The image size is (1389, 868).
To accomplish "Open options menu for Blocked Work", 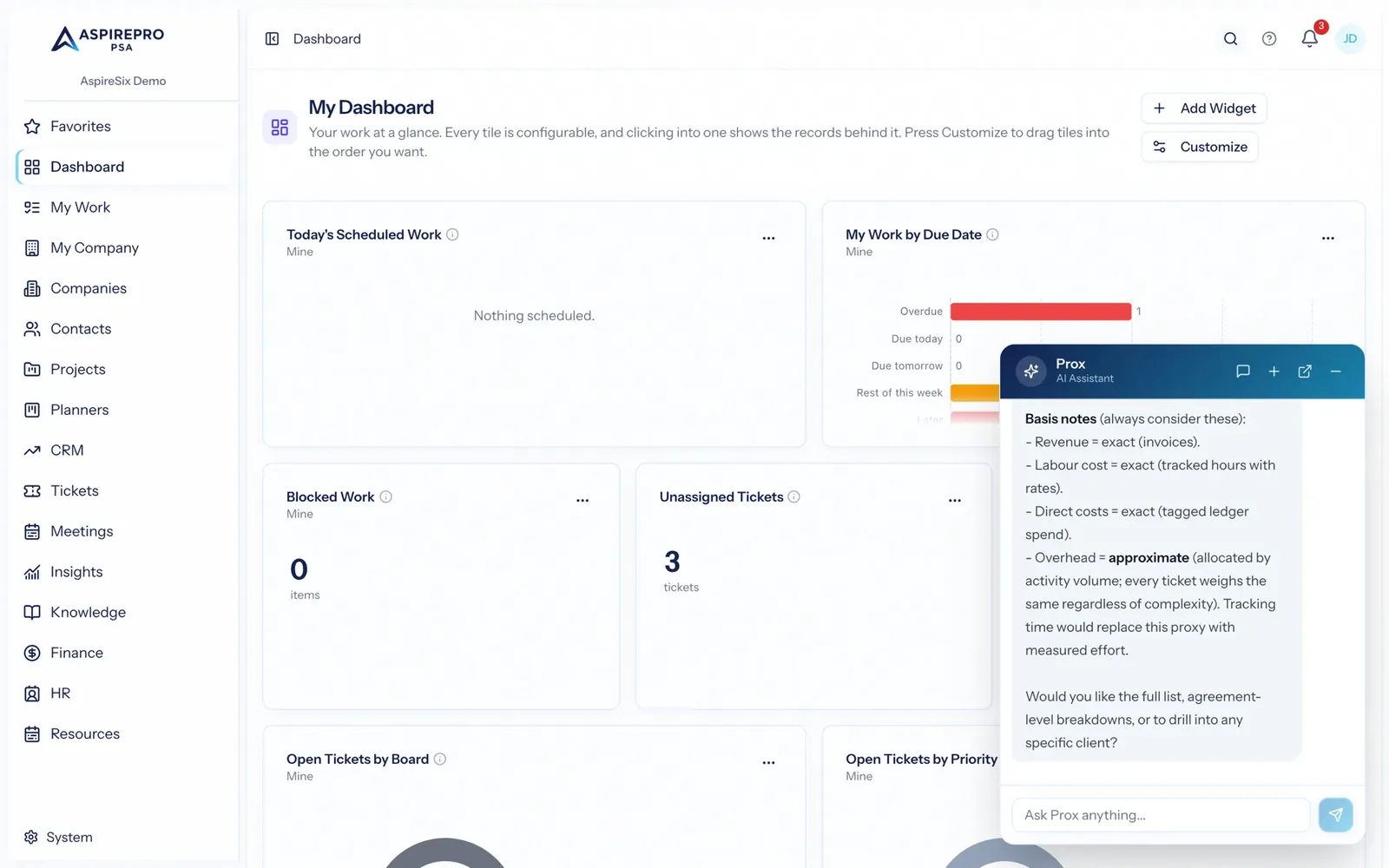I will [x=583, y=500].
